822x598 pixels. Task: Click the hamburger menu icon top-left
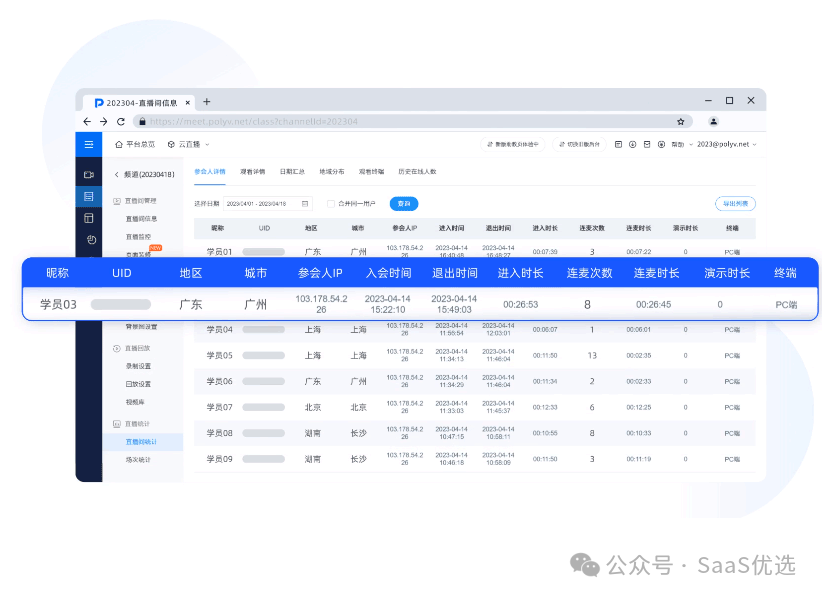click(88, 143)
